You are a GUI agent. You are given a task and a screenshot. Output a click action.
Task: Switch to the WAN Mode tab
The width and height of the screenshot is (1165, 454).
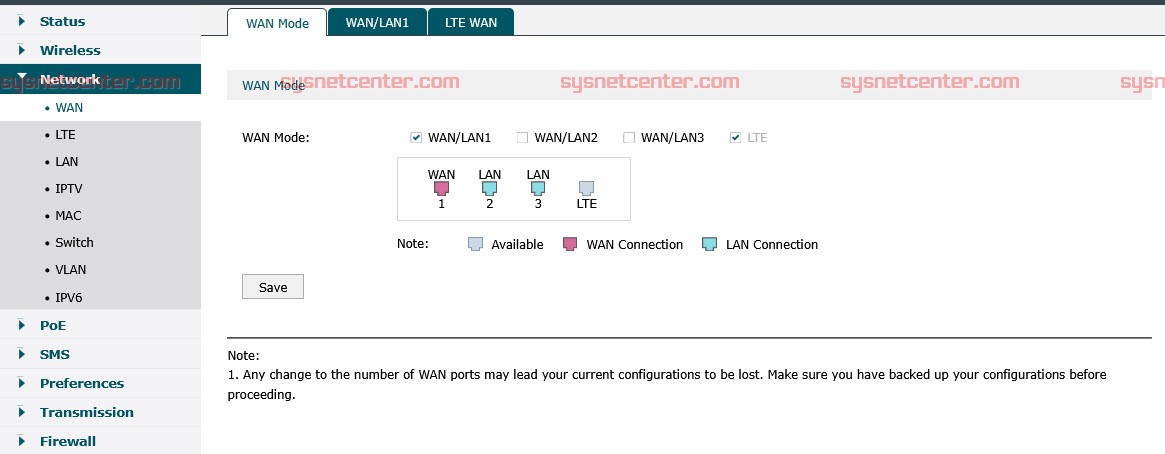point(277,23)
